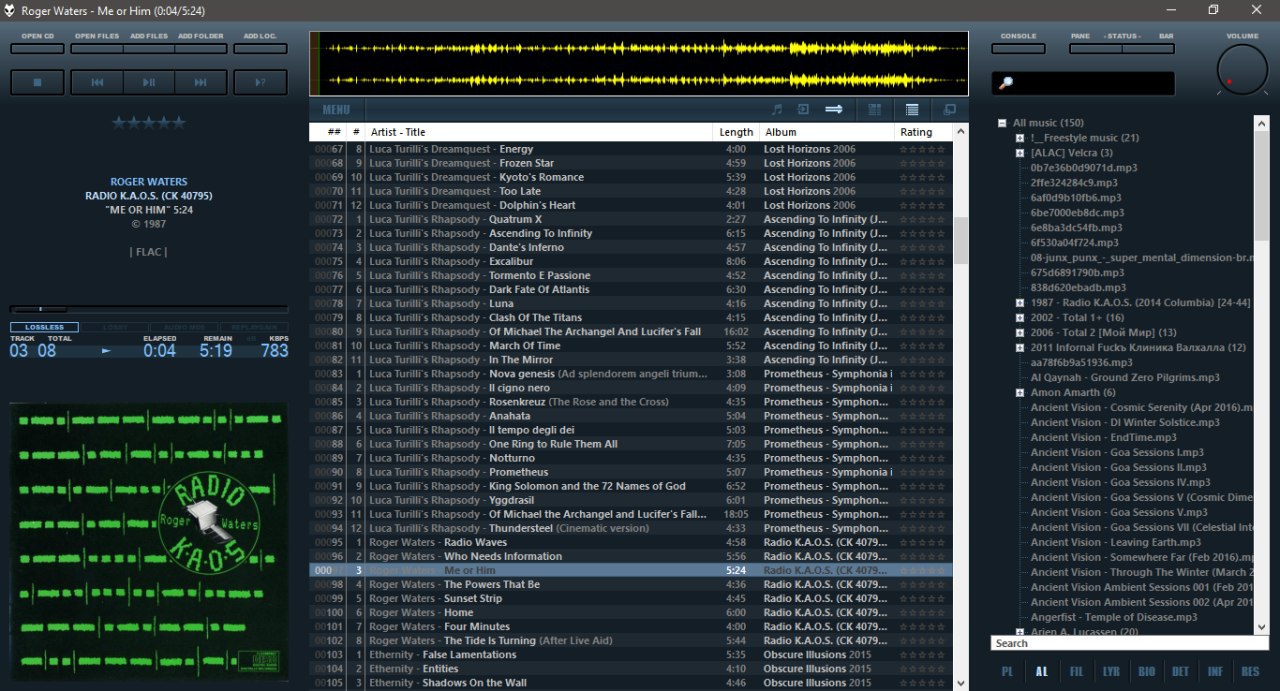
Task: Expand the !_ Freestyle music node
Action: [1019, 138]
